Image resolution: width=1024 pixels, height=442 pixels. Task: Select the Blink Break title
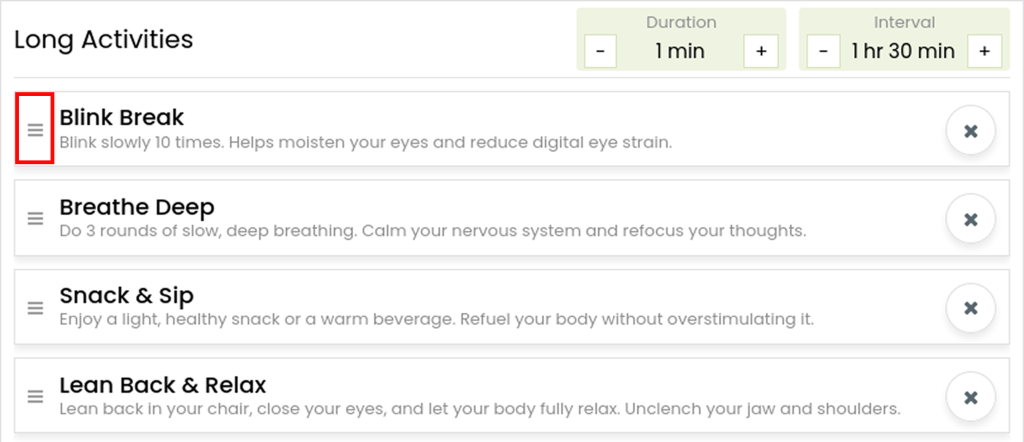coord(122,118)
